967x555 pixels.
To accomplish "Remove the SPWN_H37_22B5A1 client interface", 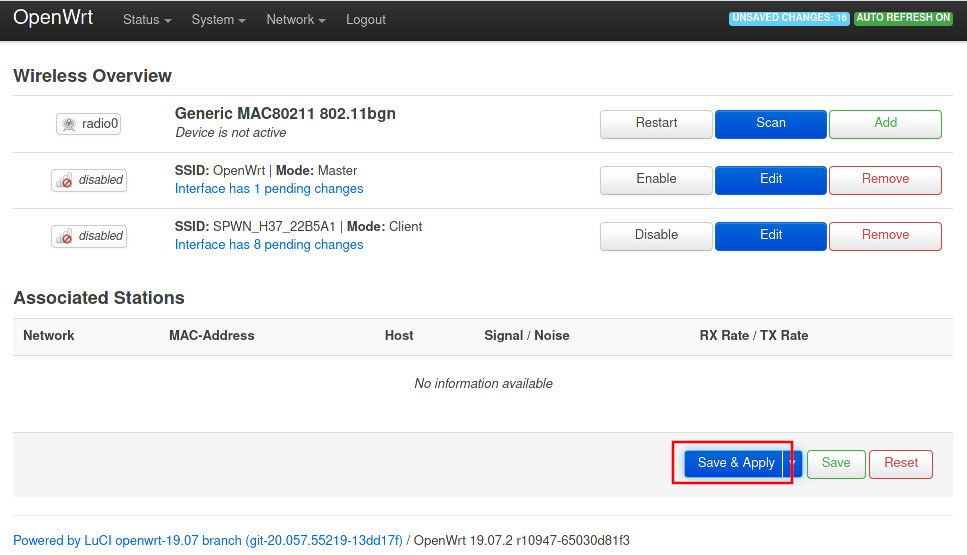I will [886, 236].
